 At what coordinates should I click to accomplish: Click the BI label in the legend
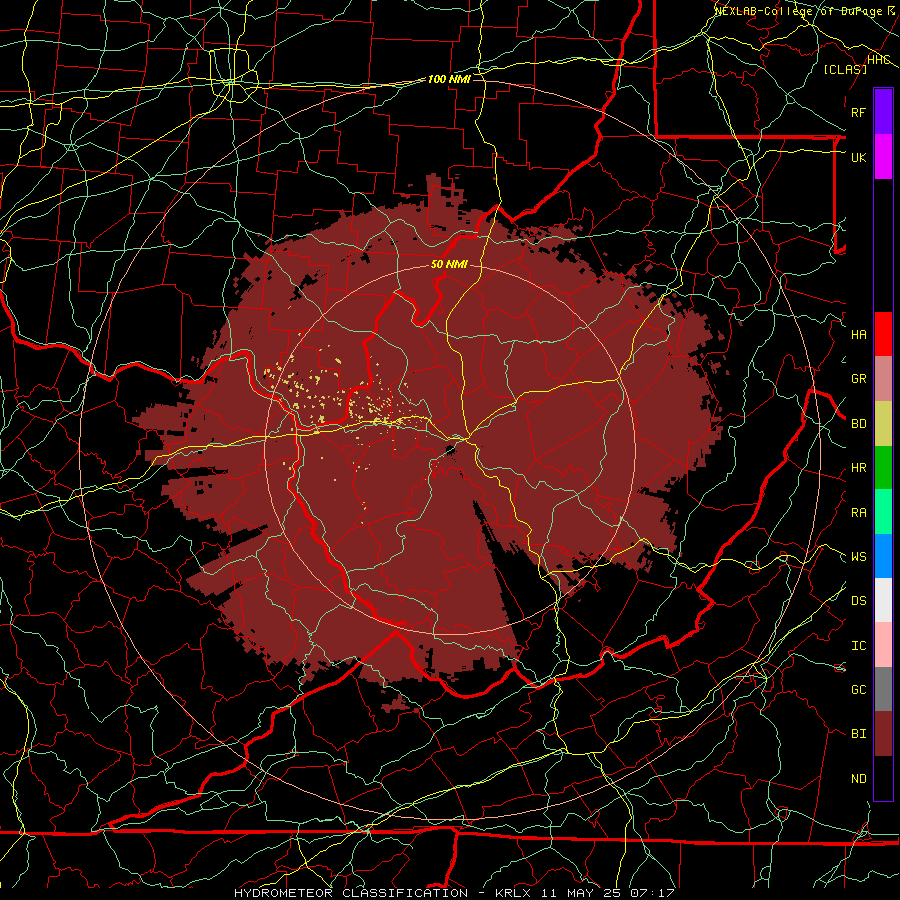click(858, 734)
